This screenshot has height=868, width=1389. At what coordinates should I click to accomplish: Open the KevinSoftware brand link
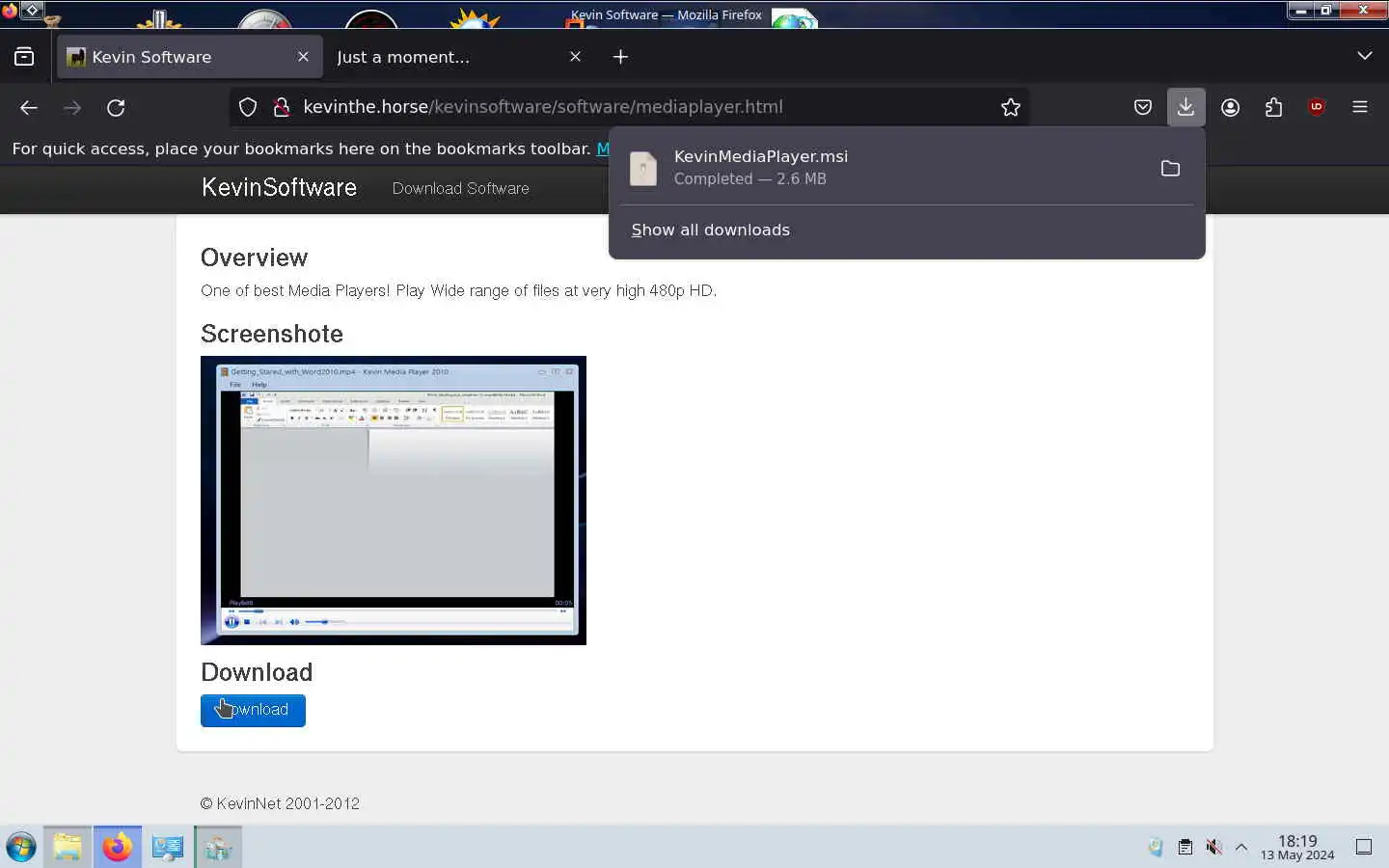coord(279,187)
